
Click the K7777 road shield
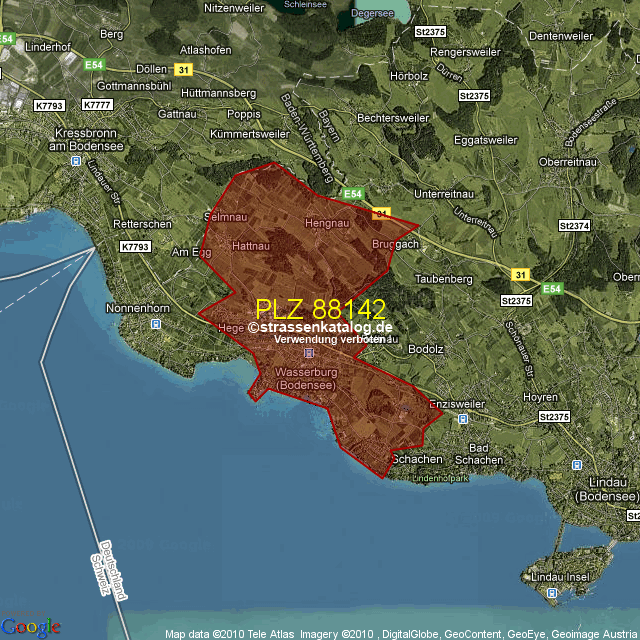pos(98,105)
